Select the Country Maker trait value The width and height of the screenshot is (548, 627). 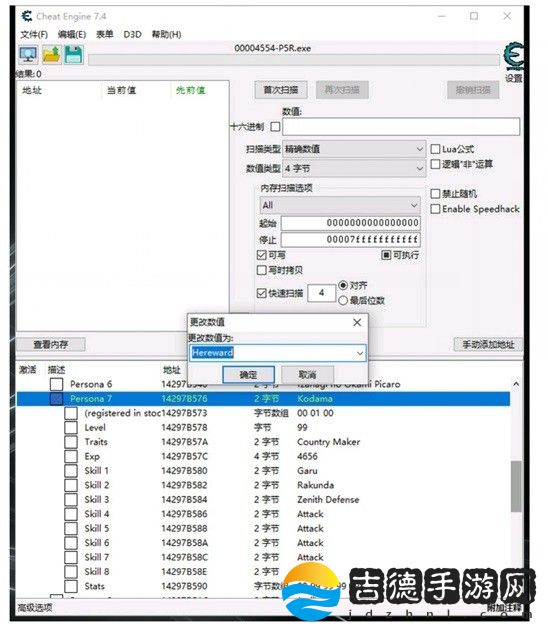[x=328, y=442]
